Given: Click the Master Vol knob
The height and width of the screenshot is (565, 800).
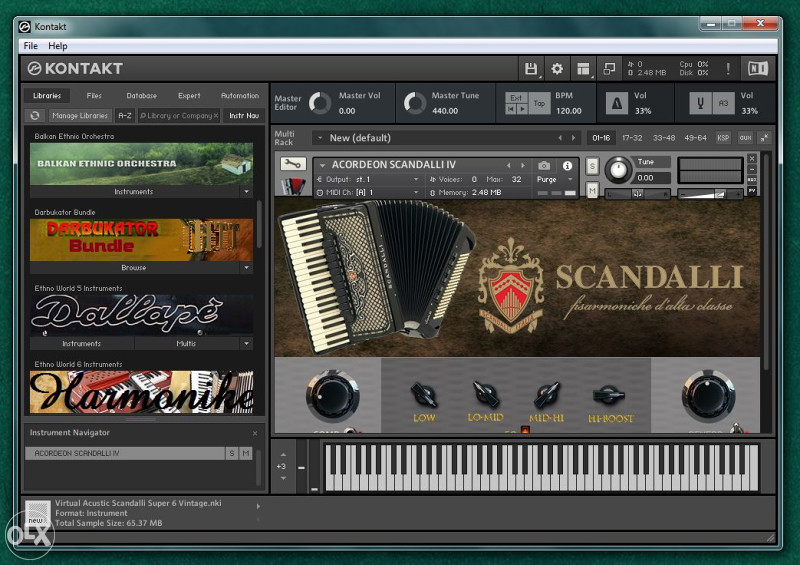Looking at the screenshot, I should pos(320,103).
